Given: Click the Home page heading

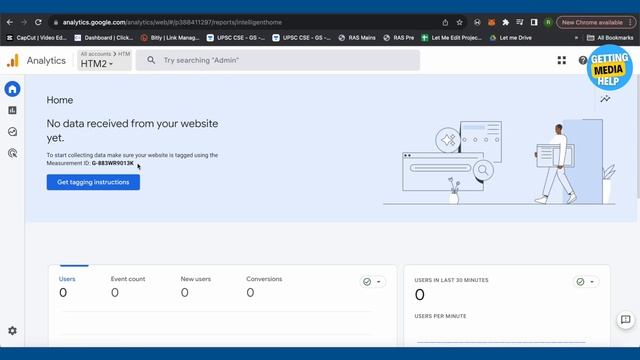Looking at the screenshot, I should (x=60, y=100).
